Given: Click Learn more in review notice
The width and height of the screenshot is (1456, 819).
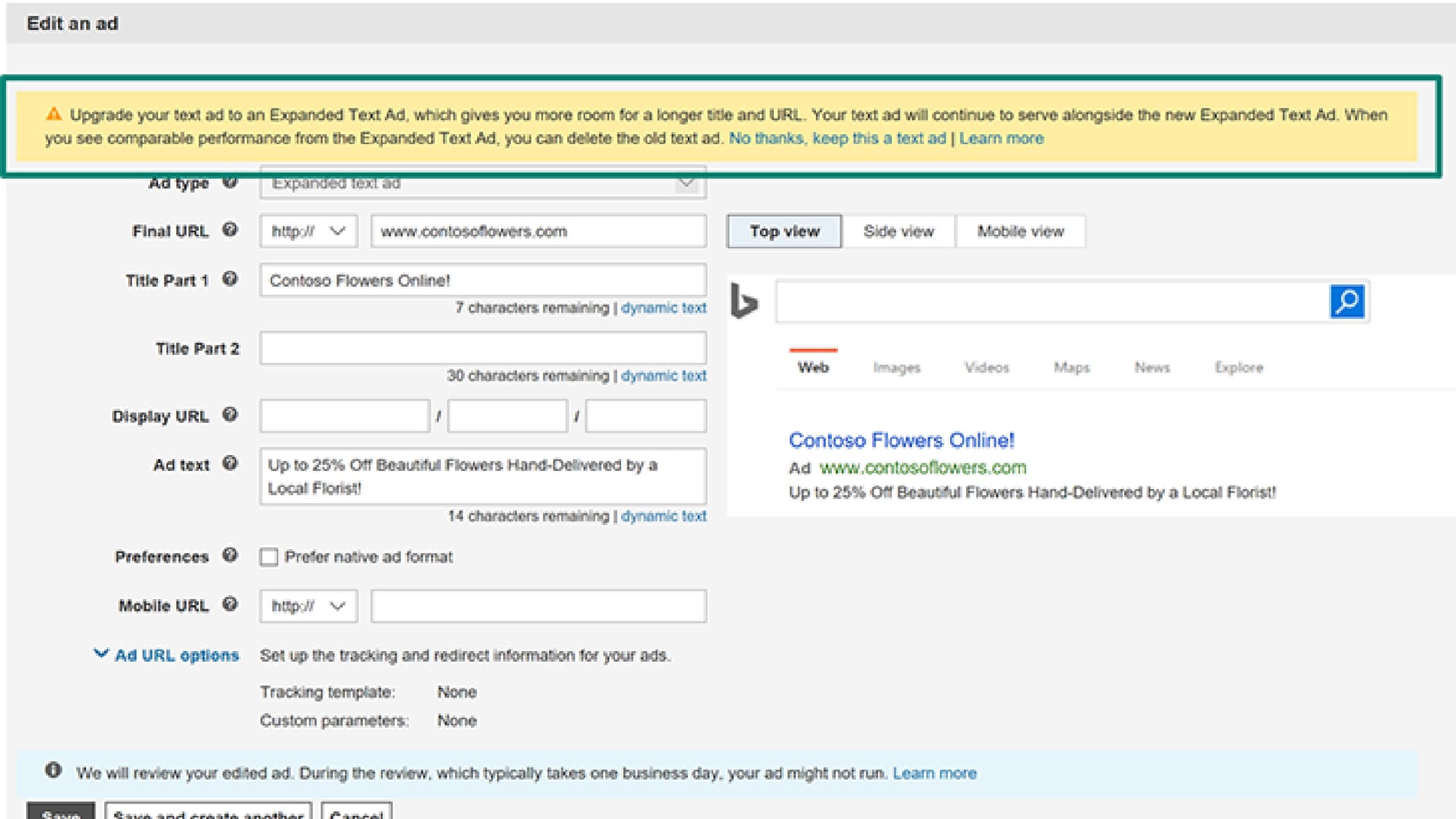Looking at the screenshot, I should pos(935,773).
